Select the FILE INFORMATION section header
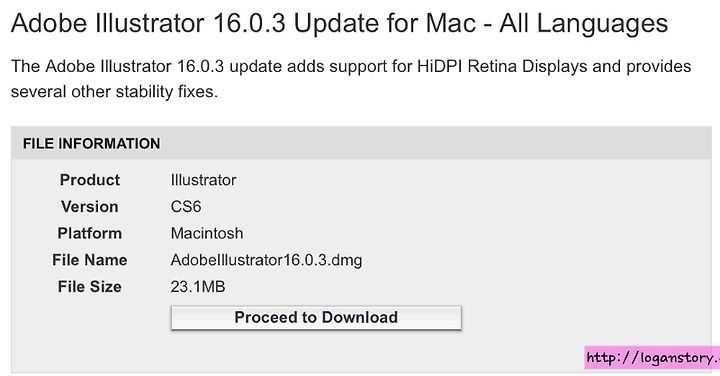This screenshot has width=720, height=376. [x=92, y=144]
